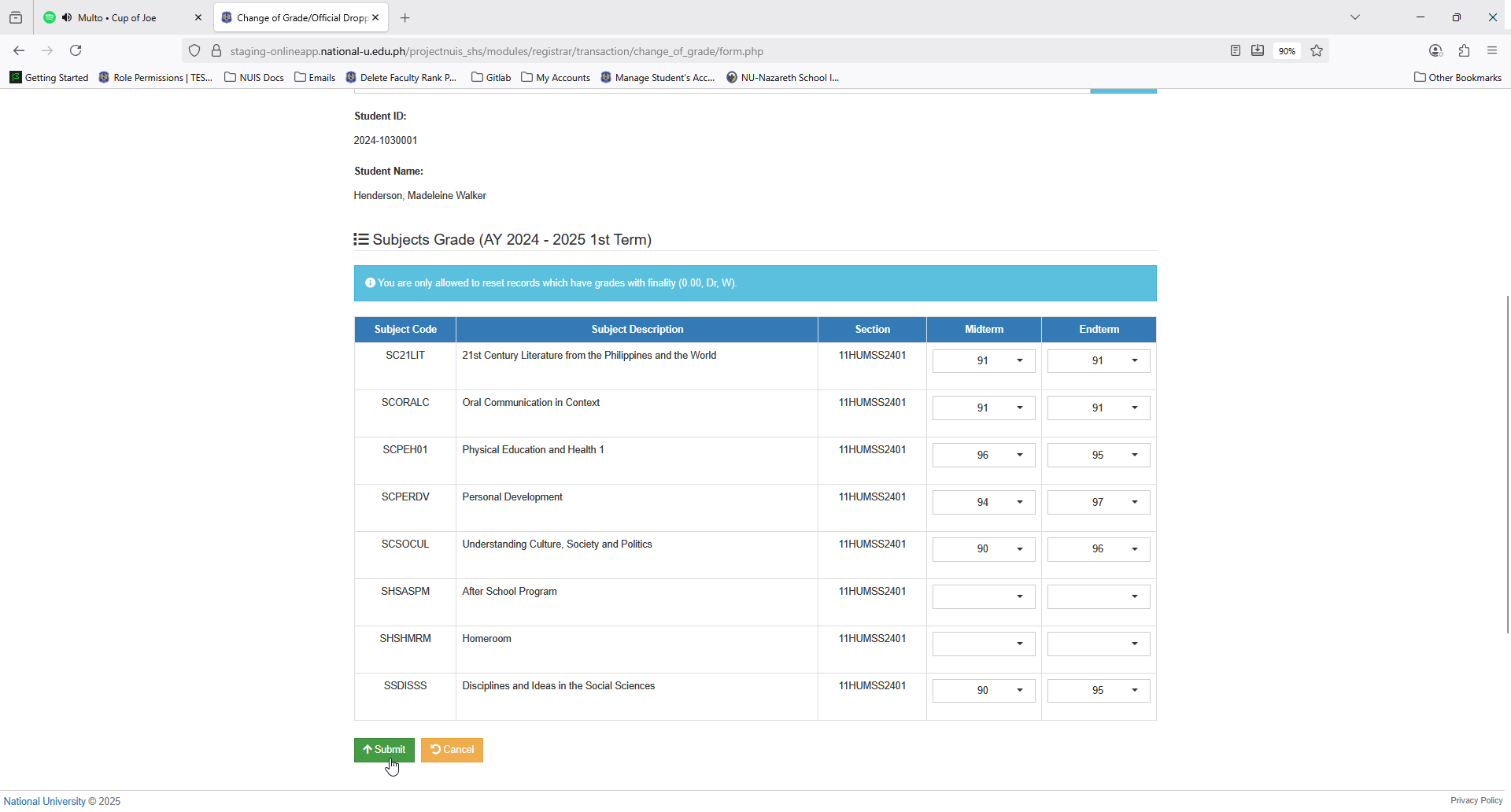Open the SCPEH01 Endterm grade dropdown
The height and width of the screenshot is (812, 1511).
coord(1099,456)
